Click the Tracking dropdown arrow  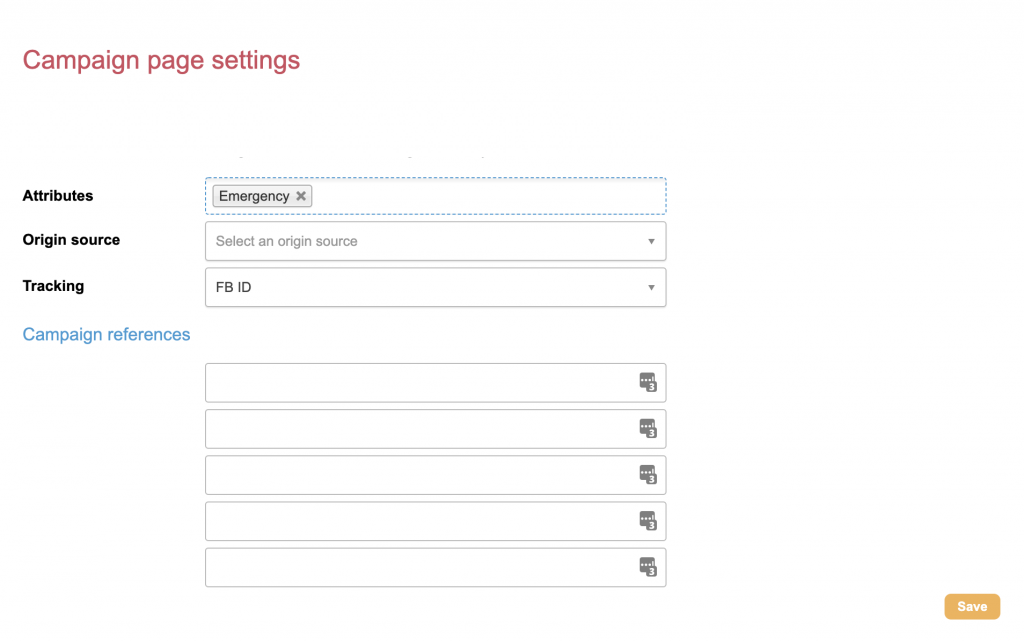point(651,287)
